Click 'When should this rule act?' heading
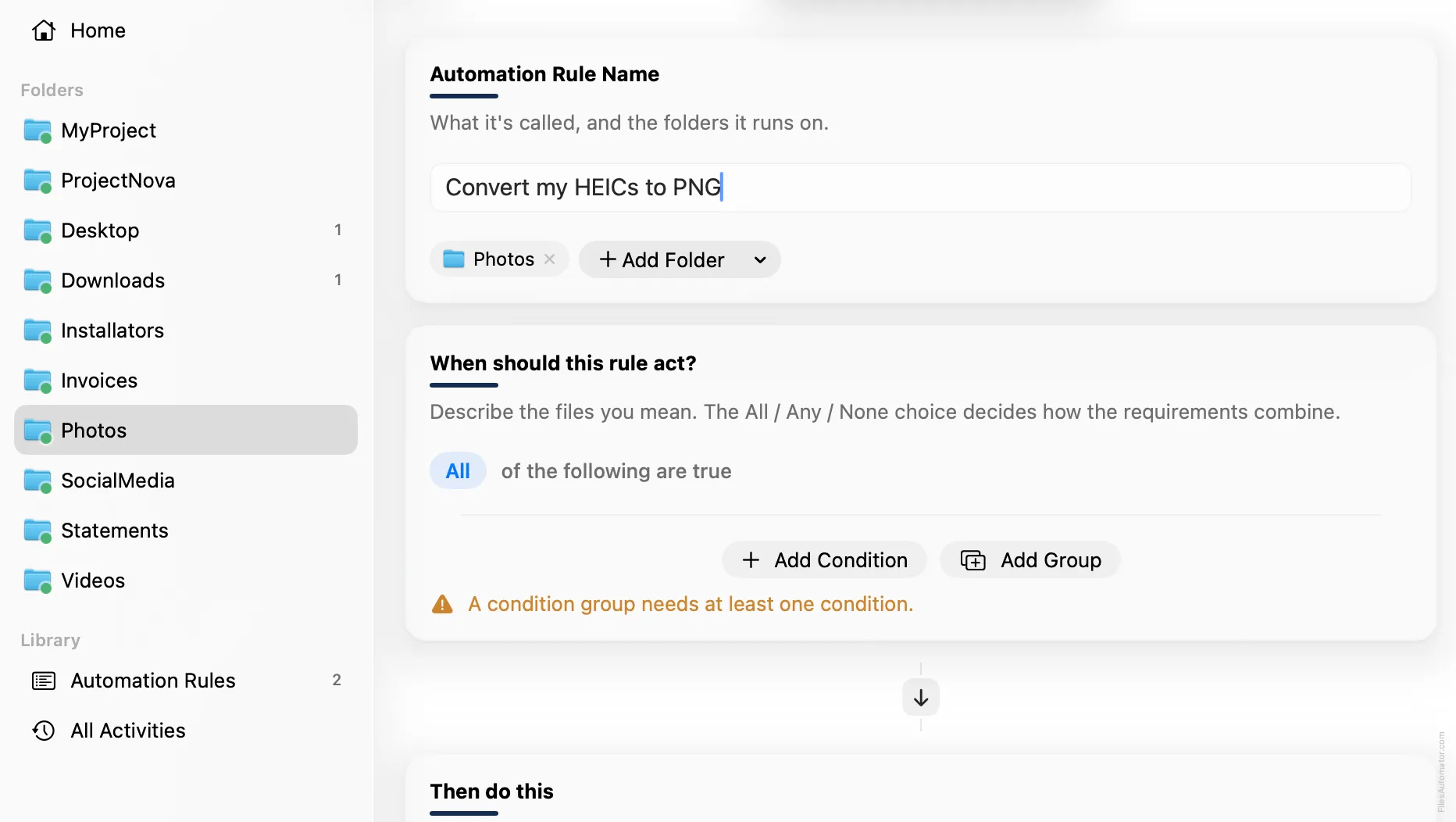The image size is (1456, 822). [563, 363]
